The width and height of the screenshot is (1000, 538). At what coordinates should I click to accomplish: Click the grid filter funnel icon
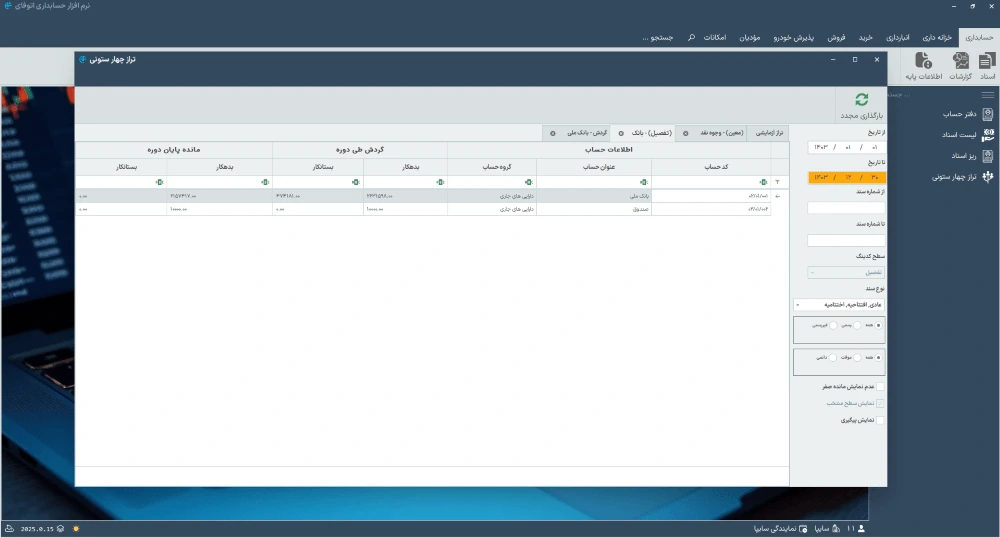coord(777,182)
